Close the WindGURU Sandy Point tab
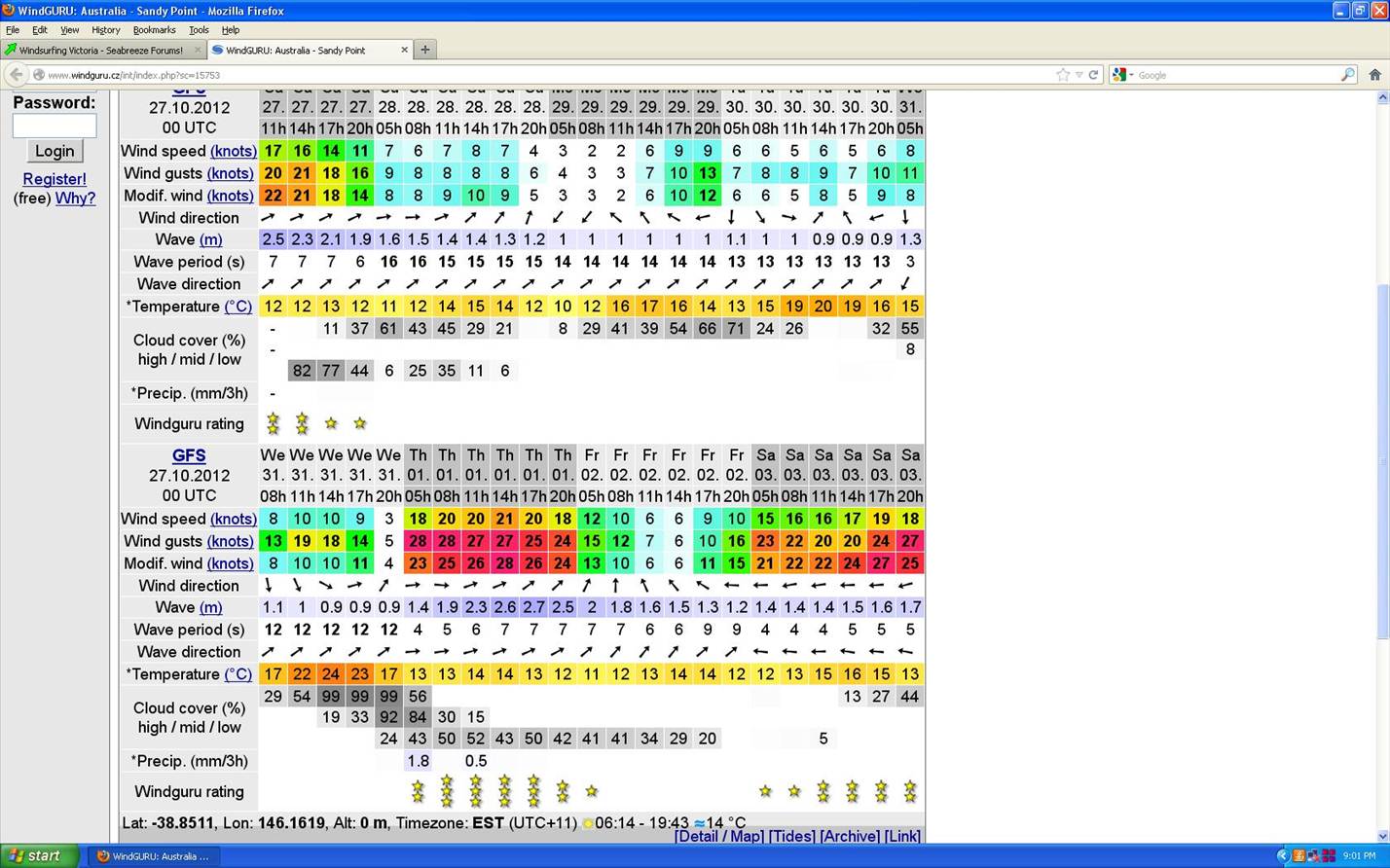Image resolution: width=1390 pixels, height=868 pixels. click(x=404, y=50)
